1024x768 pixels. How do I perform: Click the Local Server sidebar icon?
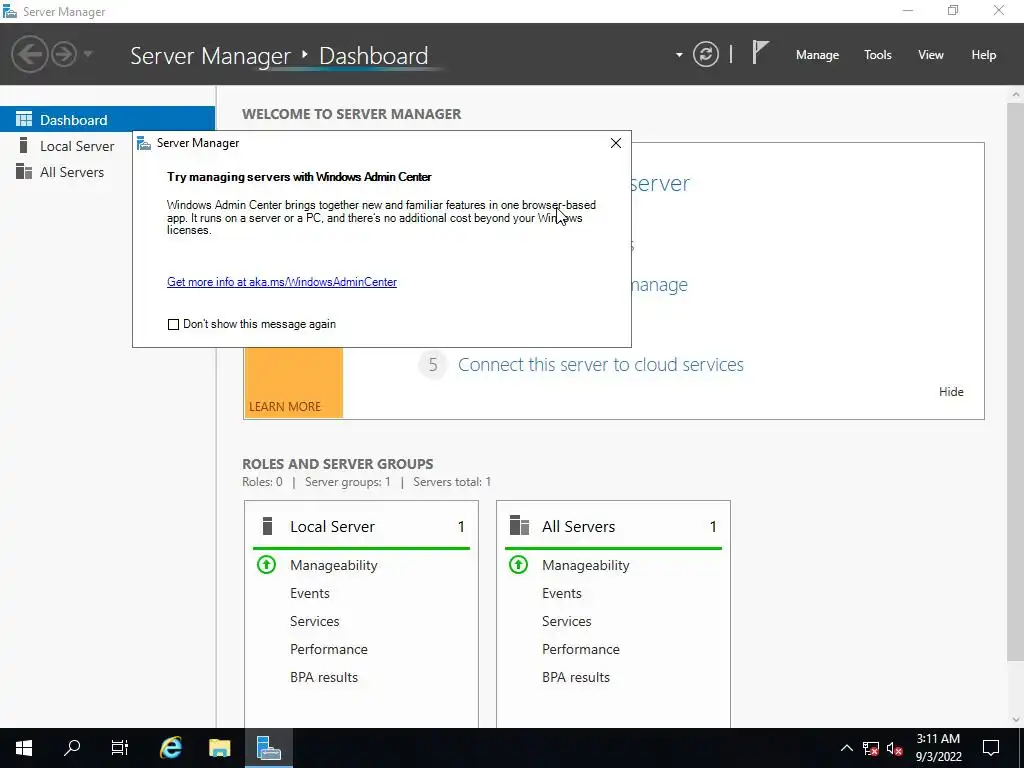(x=24, y=145)
